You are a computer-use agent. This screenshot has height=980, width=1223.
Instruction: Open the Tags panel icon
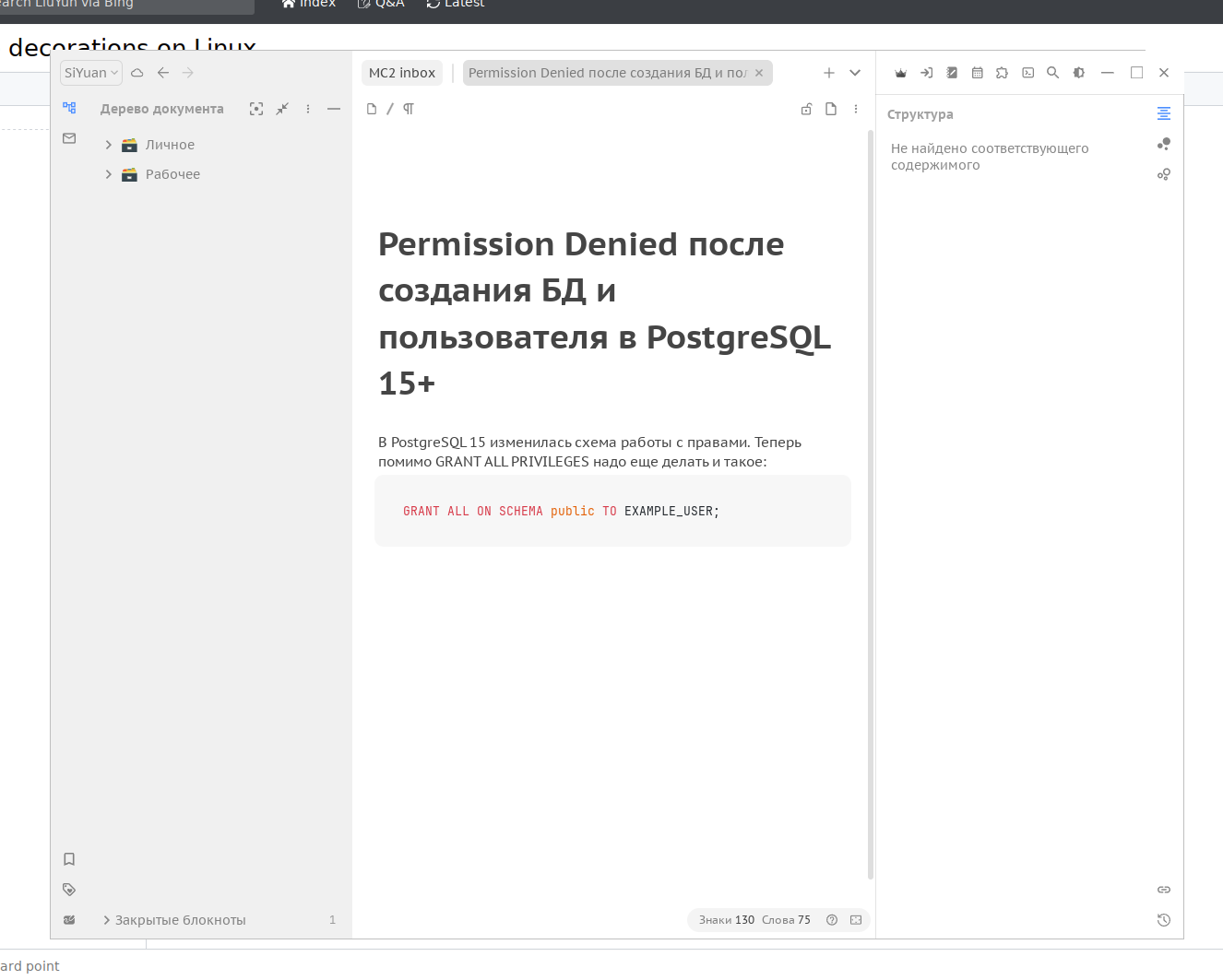click(69, 890)
